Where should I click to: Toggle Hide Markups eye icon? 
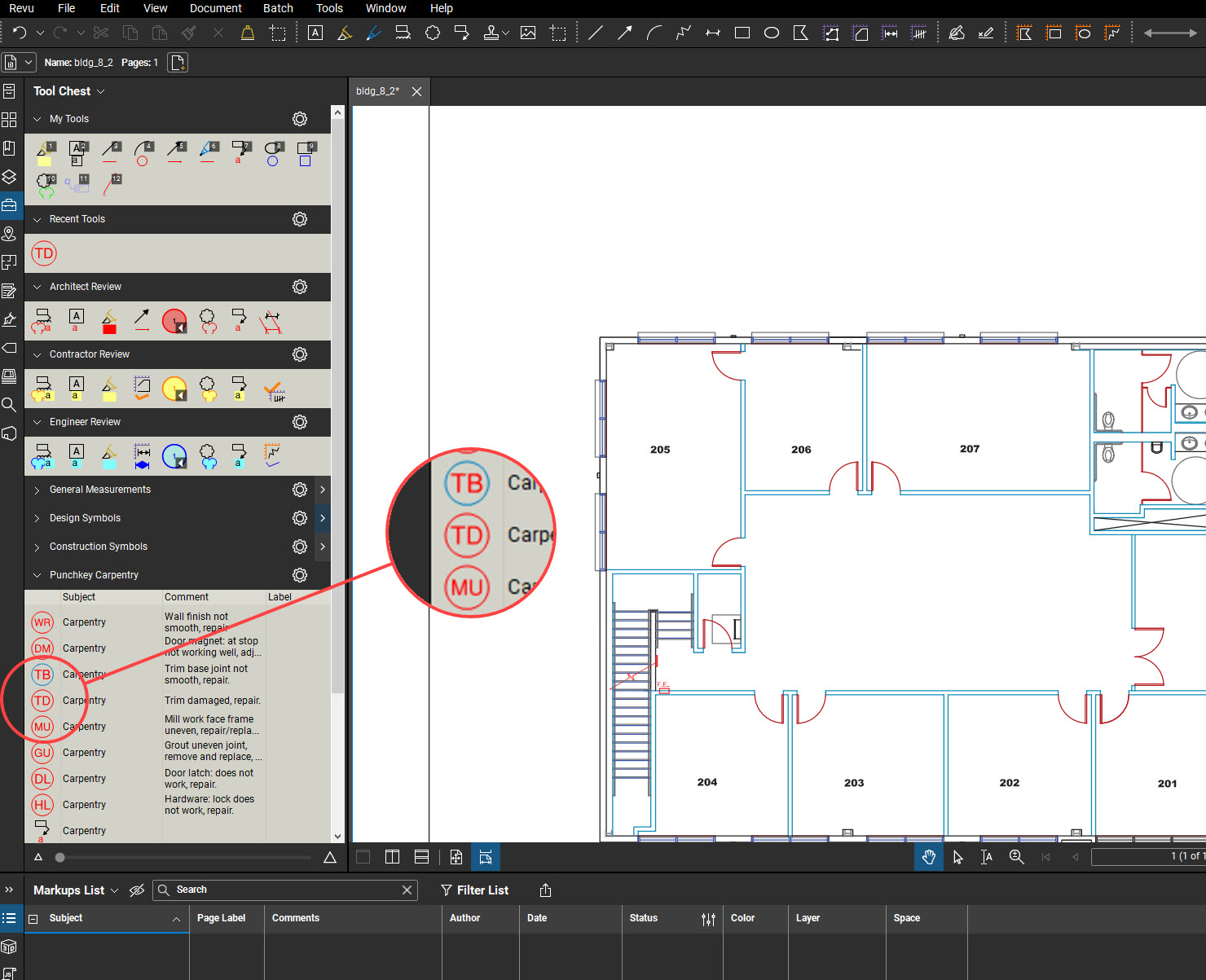click(137, 890)
